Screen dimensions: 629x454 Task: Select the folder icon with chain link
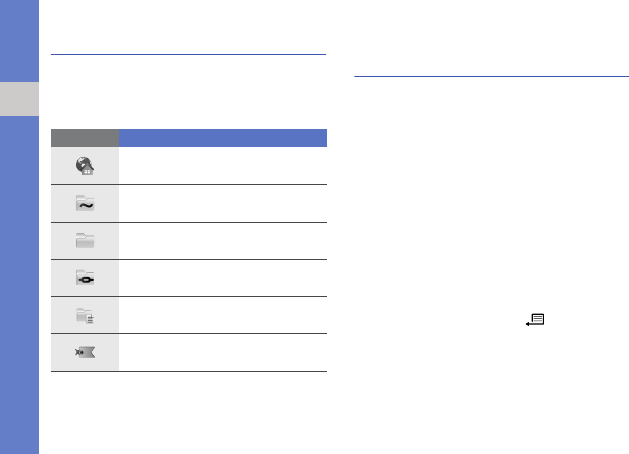85,278
